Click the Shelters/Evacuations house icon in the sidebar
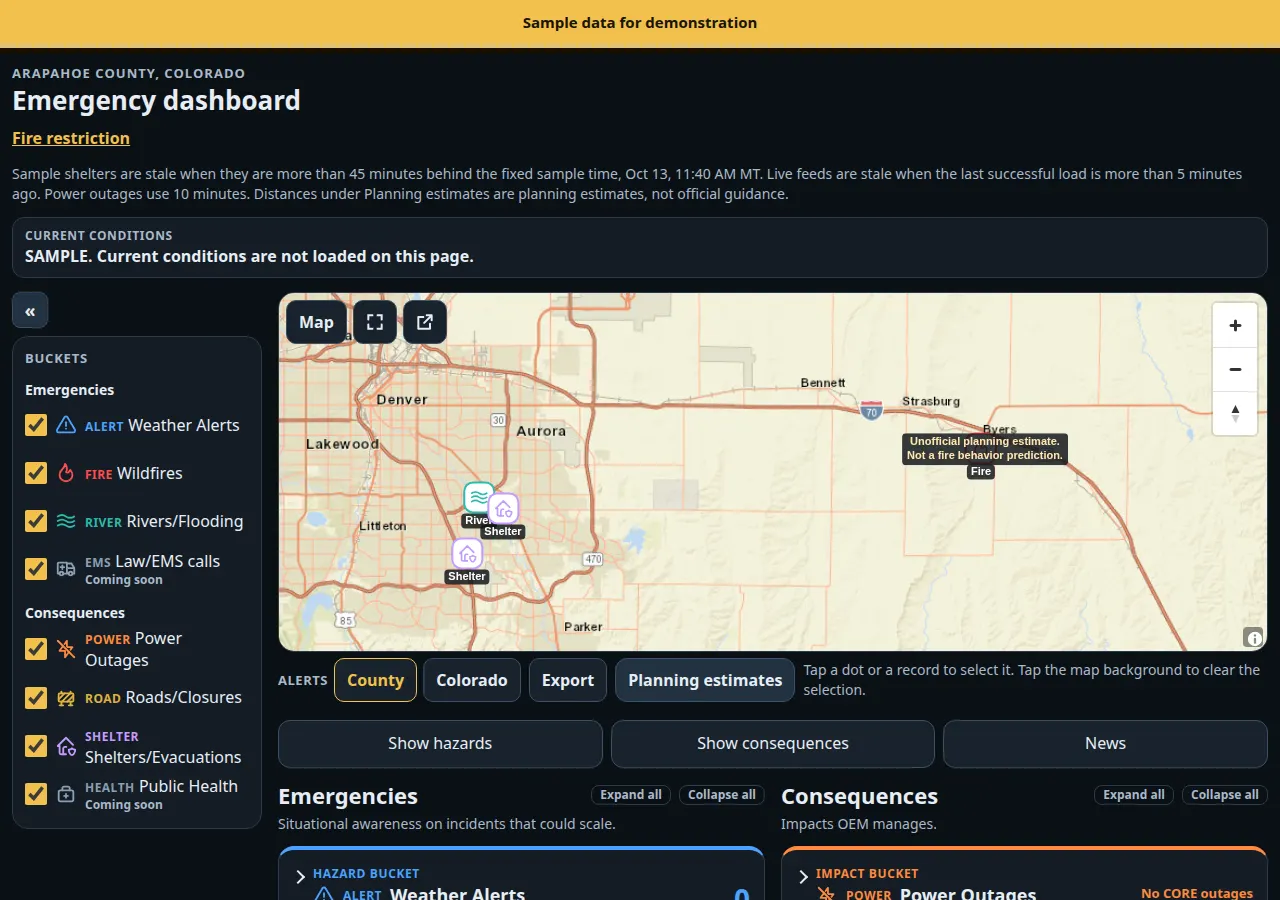 (66, 746)
